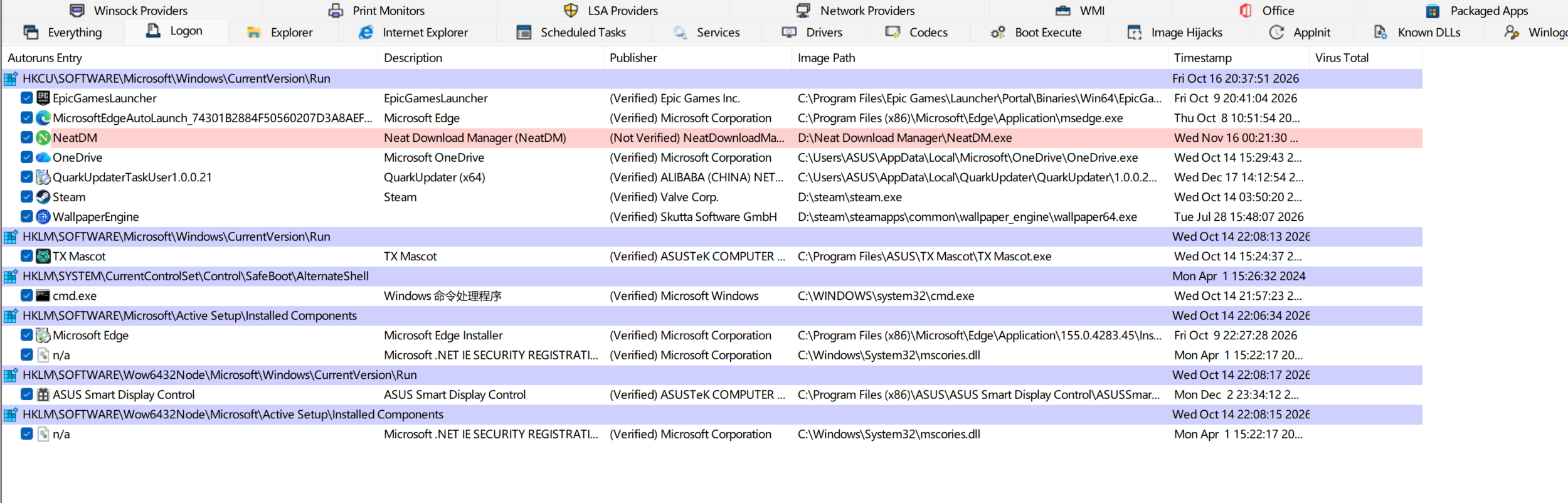Click the NeatDM green icon
Viewport: 1568px width, 503px height.
(43, 137)
